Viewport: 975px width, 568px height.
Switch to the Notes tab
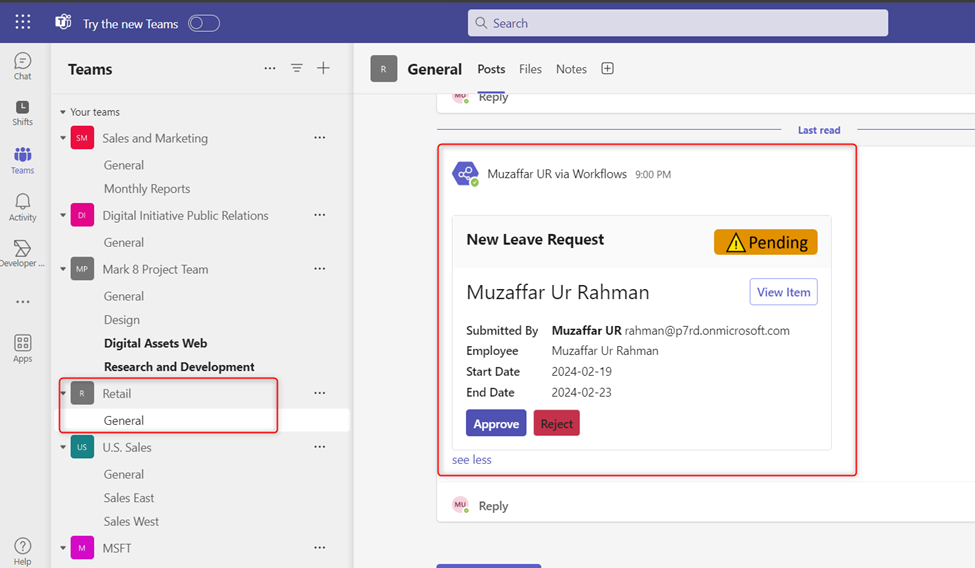point(571,69)
